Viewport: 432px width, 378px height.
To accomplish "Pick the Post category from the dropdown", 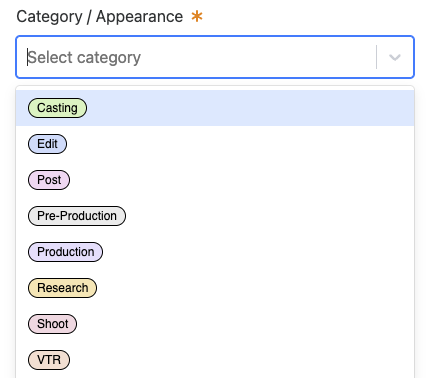I will (215, 180).
